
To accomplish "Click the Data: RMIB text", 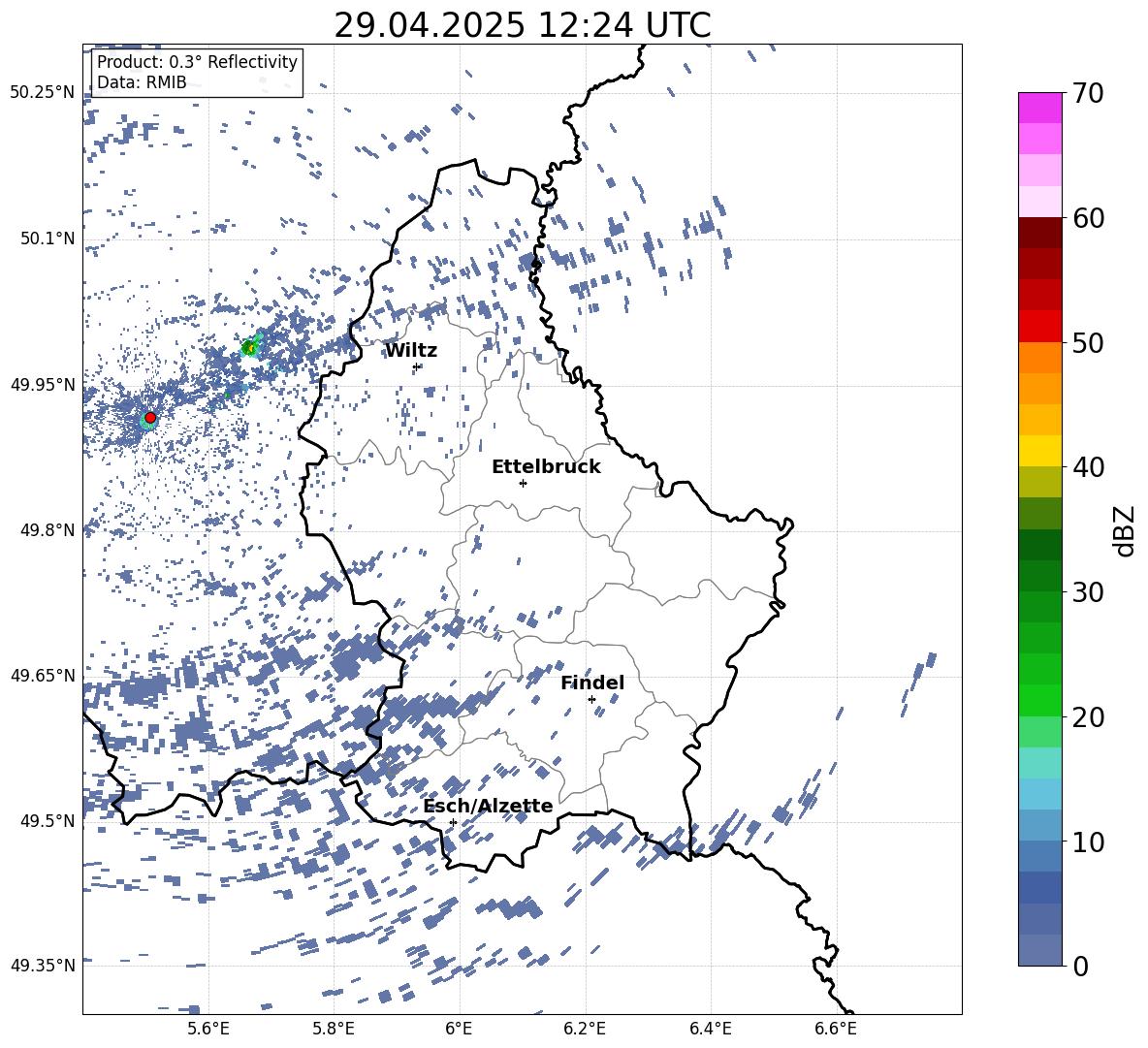I will click(x=142, y=82).
